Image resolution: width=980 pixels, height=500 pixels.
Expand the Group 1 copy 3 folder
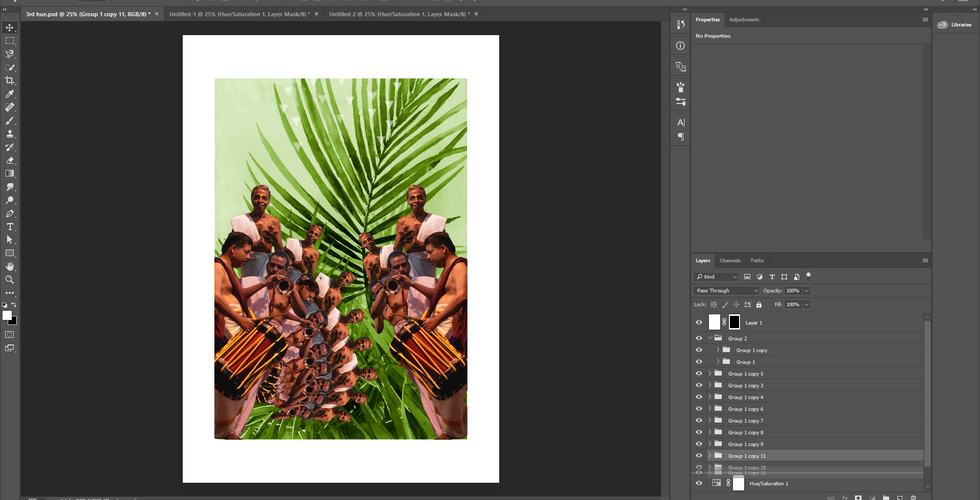[710, 386]
